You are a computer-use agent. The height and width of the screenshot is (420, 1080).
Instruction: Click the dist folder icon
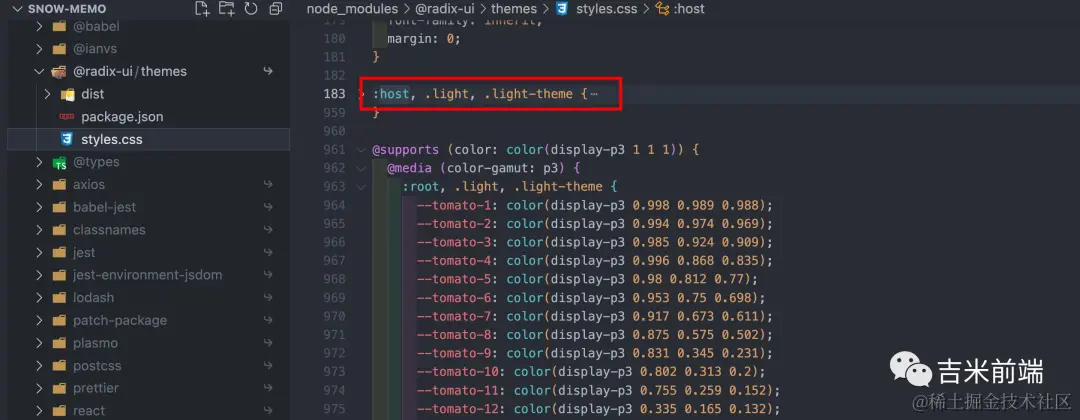[68, 94]
